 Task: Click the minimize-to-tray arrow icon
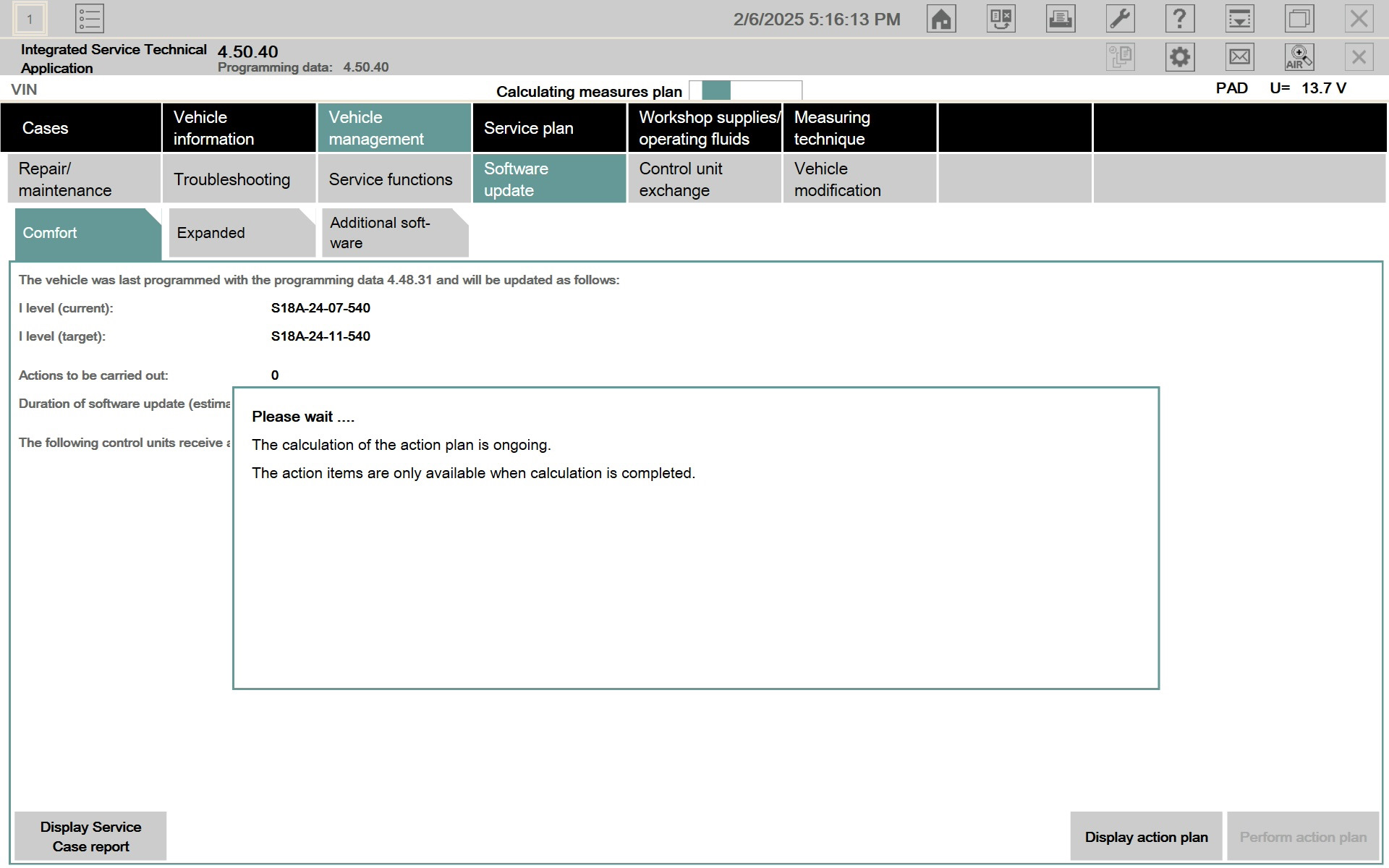pos(1239,19)
